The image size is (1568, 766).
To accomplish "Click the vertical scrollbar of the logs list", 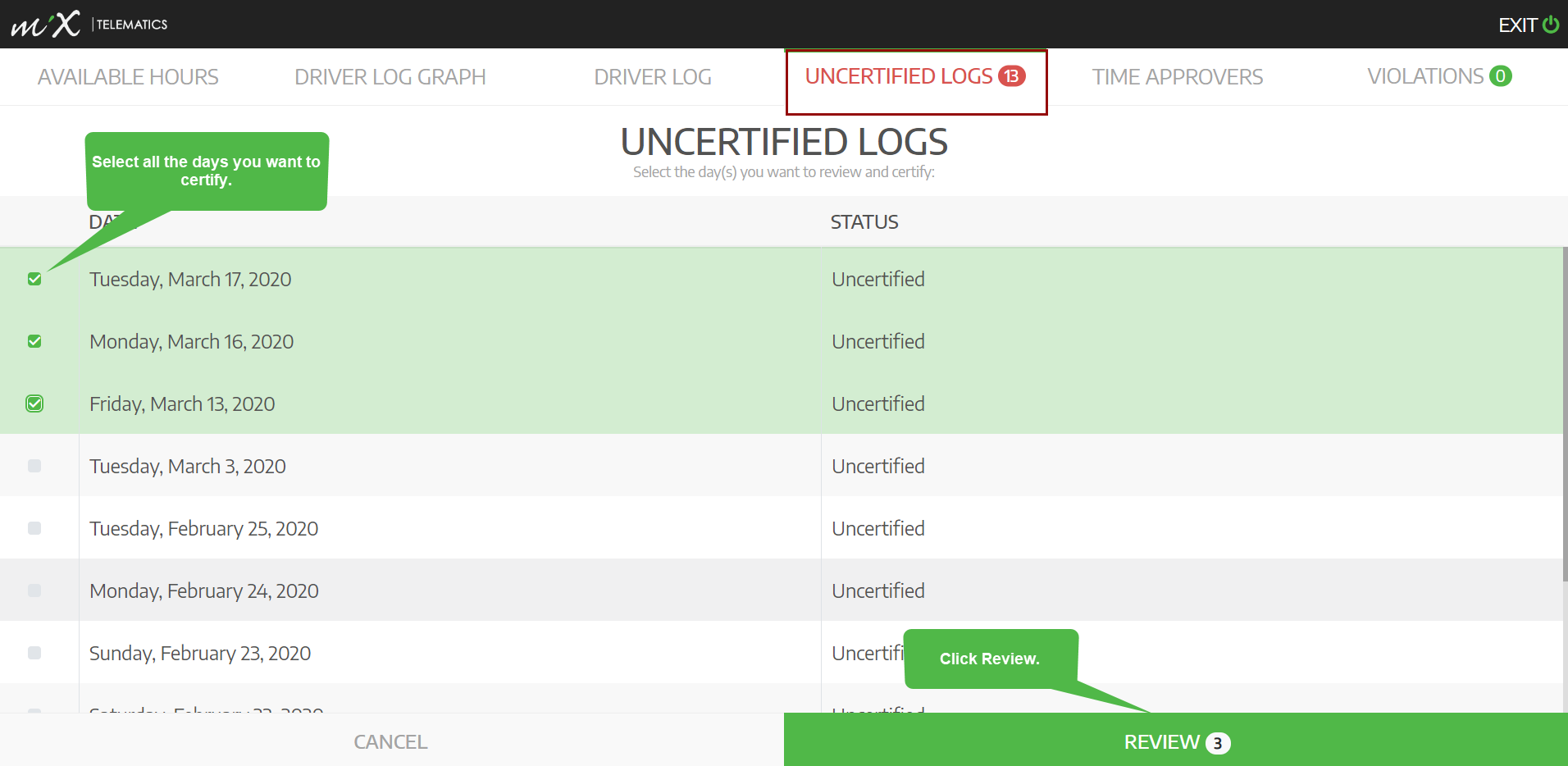I will click(x=1565, y=414).
